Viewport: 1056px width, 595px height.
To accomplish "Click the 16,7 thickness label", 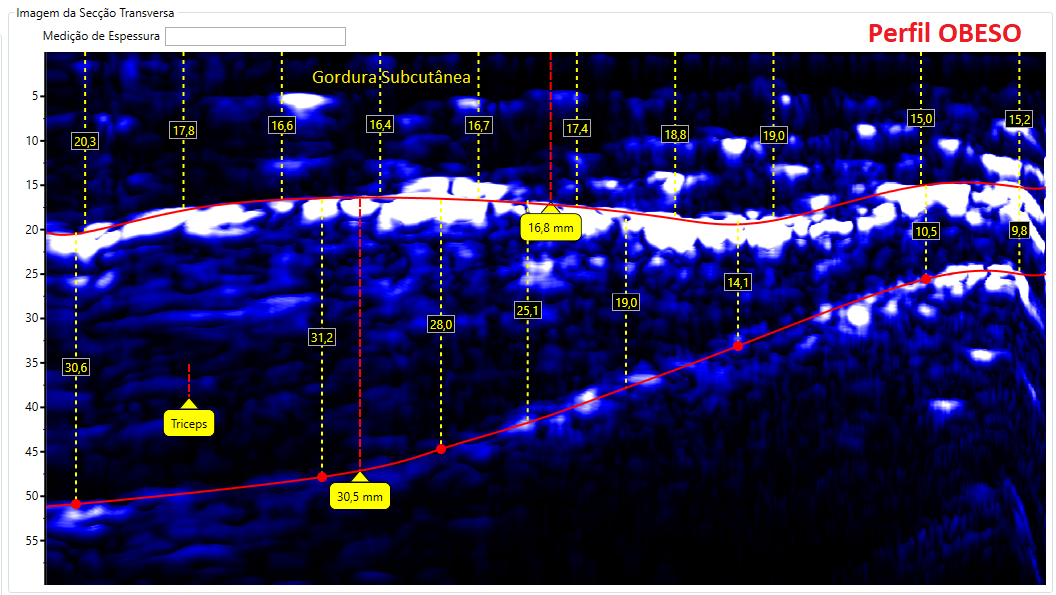I will pos(481,125).
